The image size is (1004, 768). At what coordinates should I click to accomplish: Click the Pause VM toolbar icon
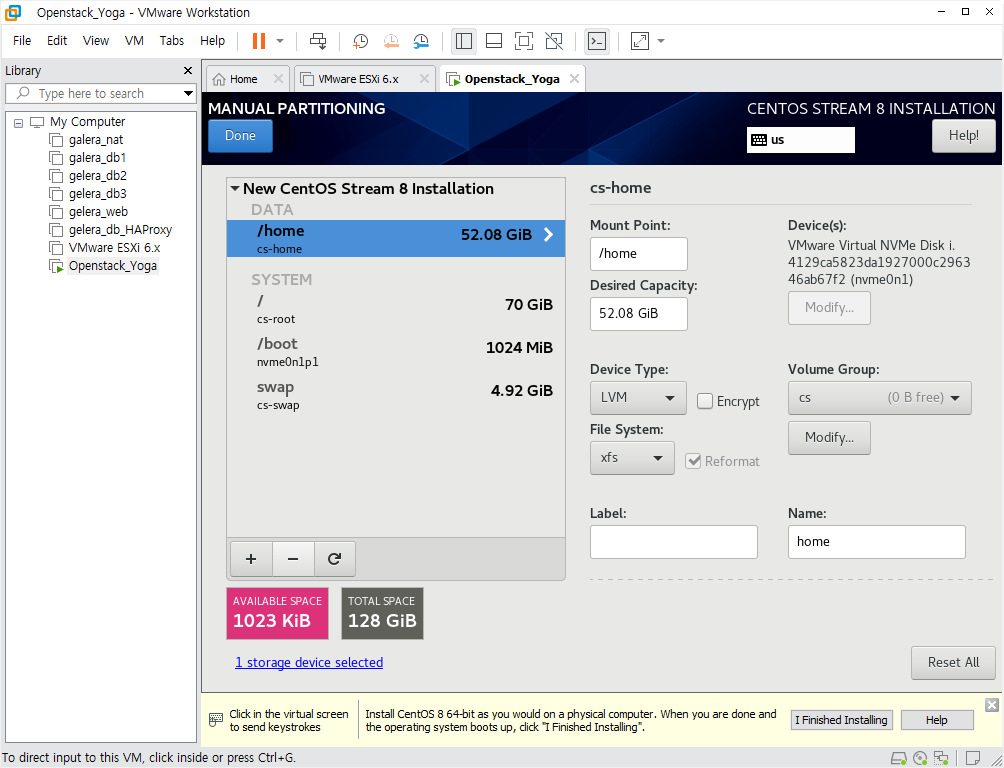[259, 41]
